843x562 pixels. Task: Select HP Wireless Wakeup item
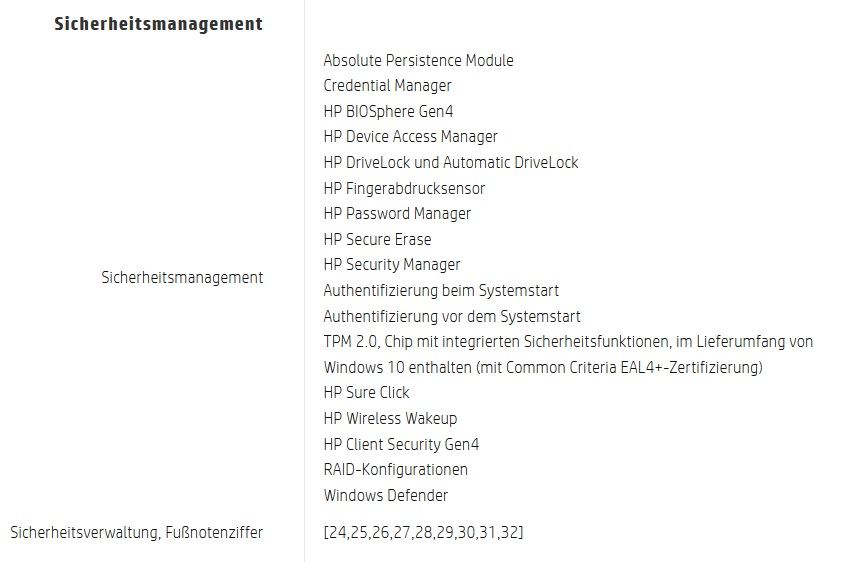(390, 418)
